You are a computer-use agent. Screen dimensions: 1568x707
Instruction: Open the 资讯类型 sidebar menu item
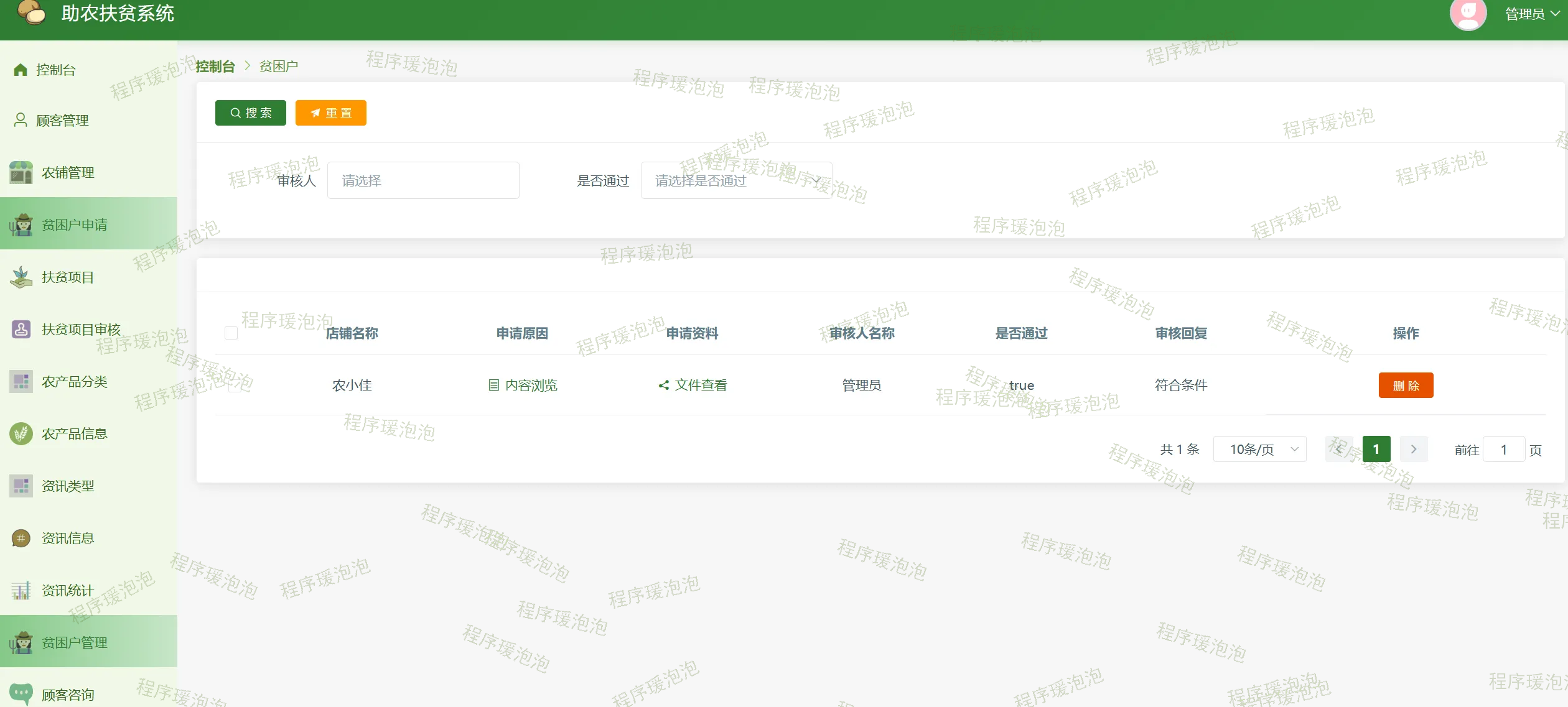68,486
